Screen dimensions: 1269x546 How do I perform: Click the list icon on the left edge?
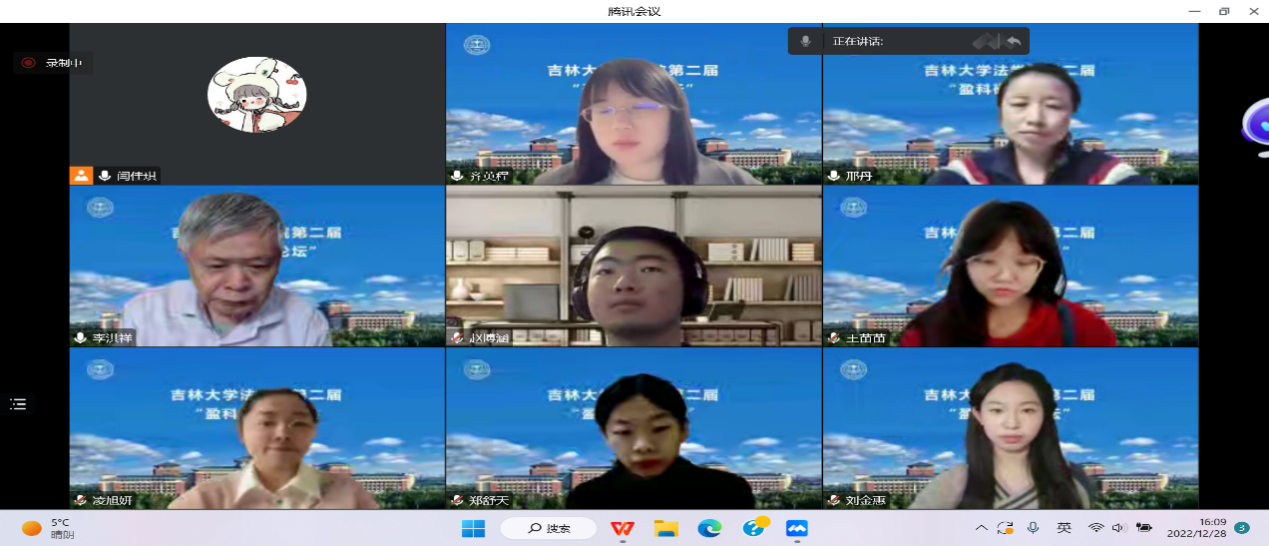point(18,404)
